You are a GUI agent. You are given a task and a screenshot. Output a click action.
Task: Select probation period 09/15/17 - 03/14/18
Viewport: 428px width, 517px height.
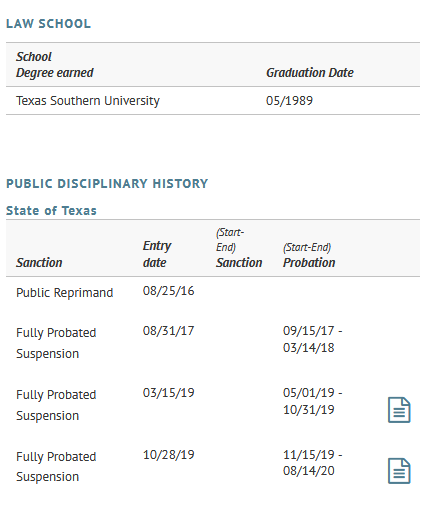pos(313,339)
